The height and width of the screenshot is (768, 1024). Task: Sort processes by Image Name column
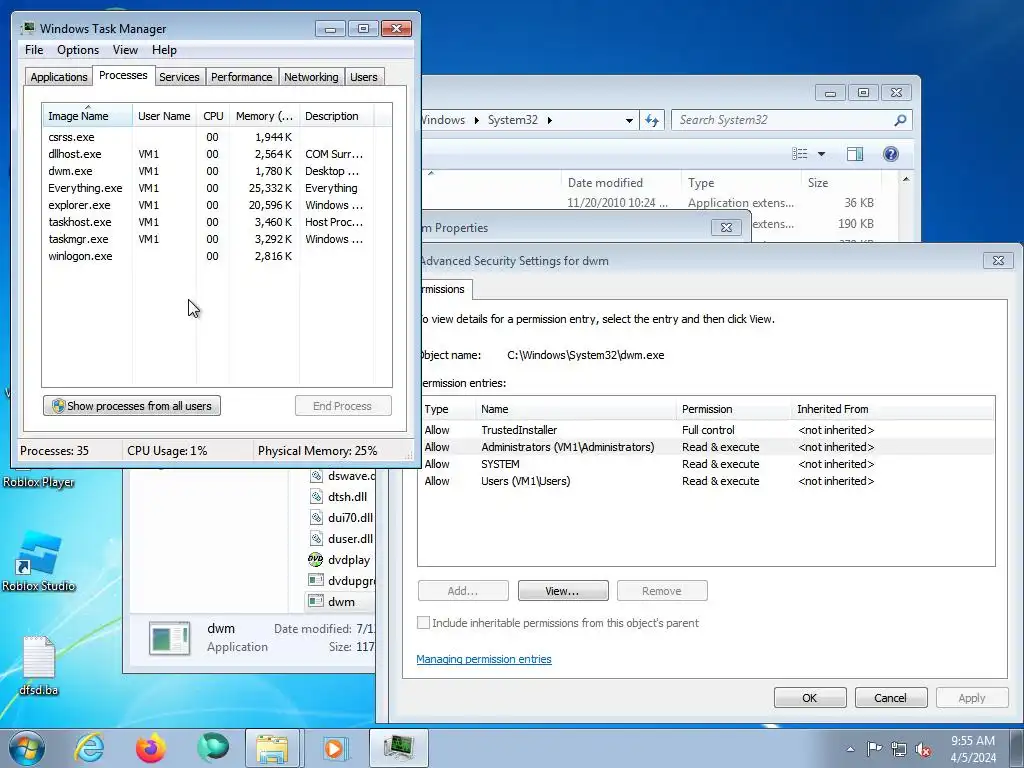88,116
